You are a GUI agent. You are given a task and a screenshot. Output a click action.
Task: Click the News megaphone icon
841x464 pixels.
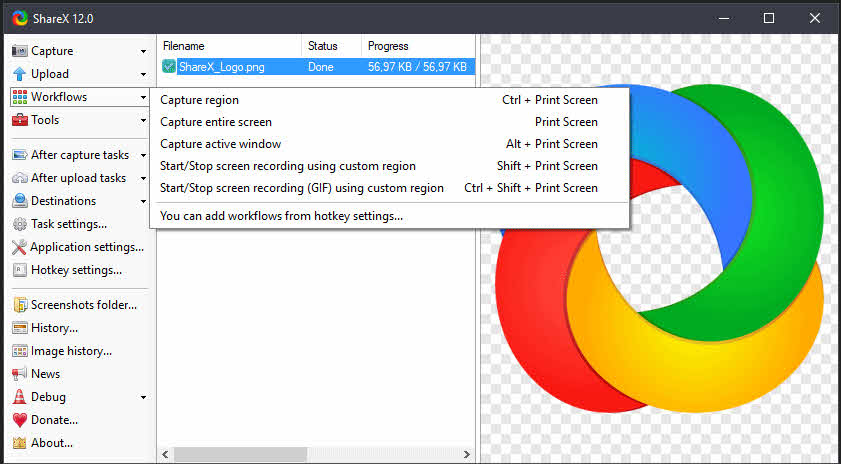tap(19, 374)
